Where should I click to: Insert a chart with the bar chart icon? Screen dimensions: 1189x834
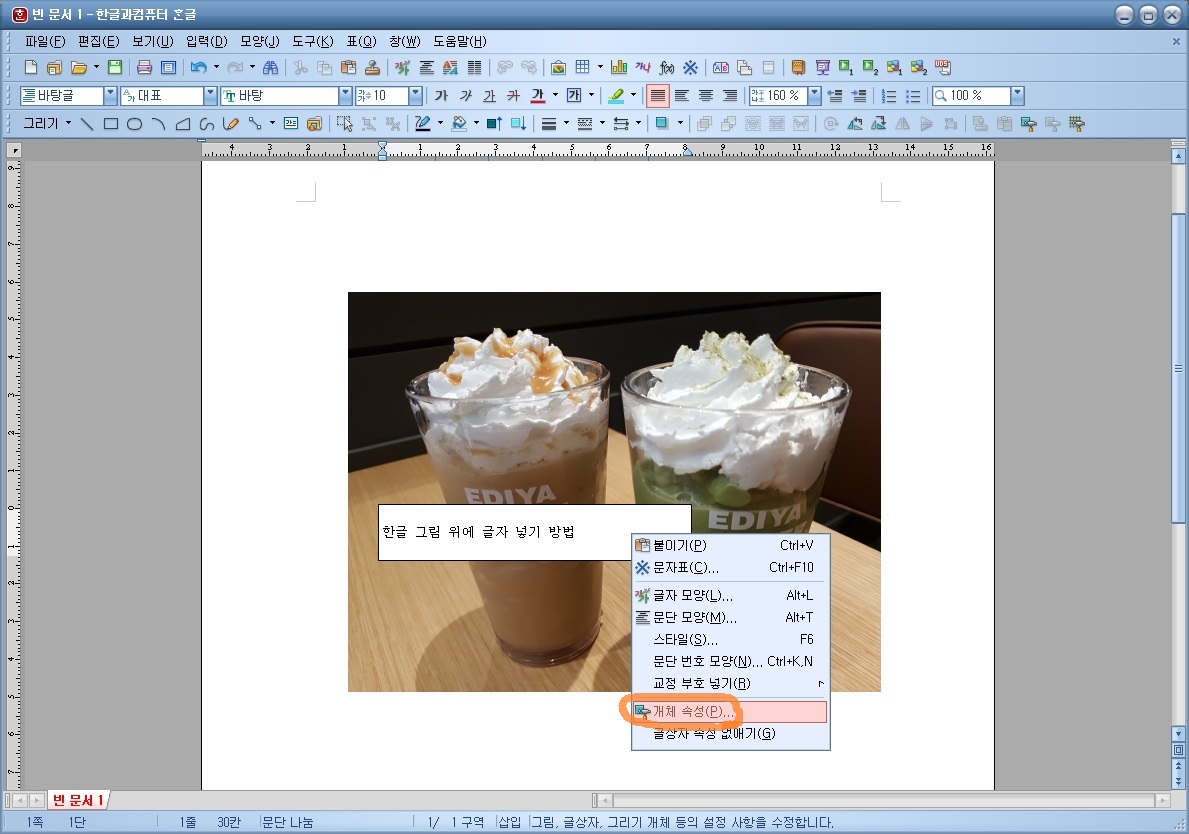pos(619,67)
